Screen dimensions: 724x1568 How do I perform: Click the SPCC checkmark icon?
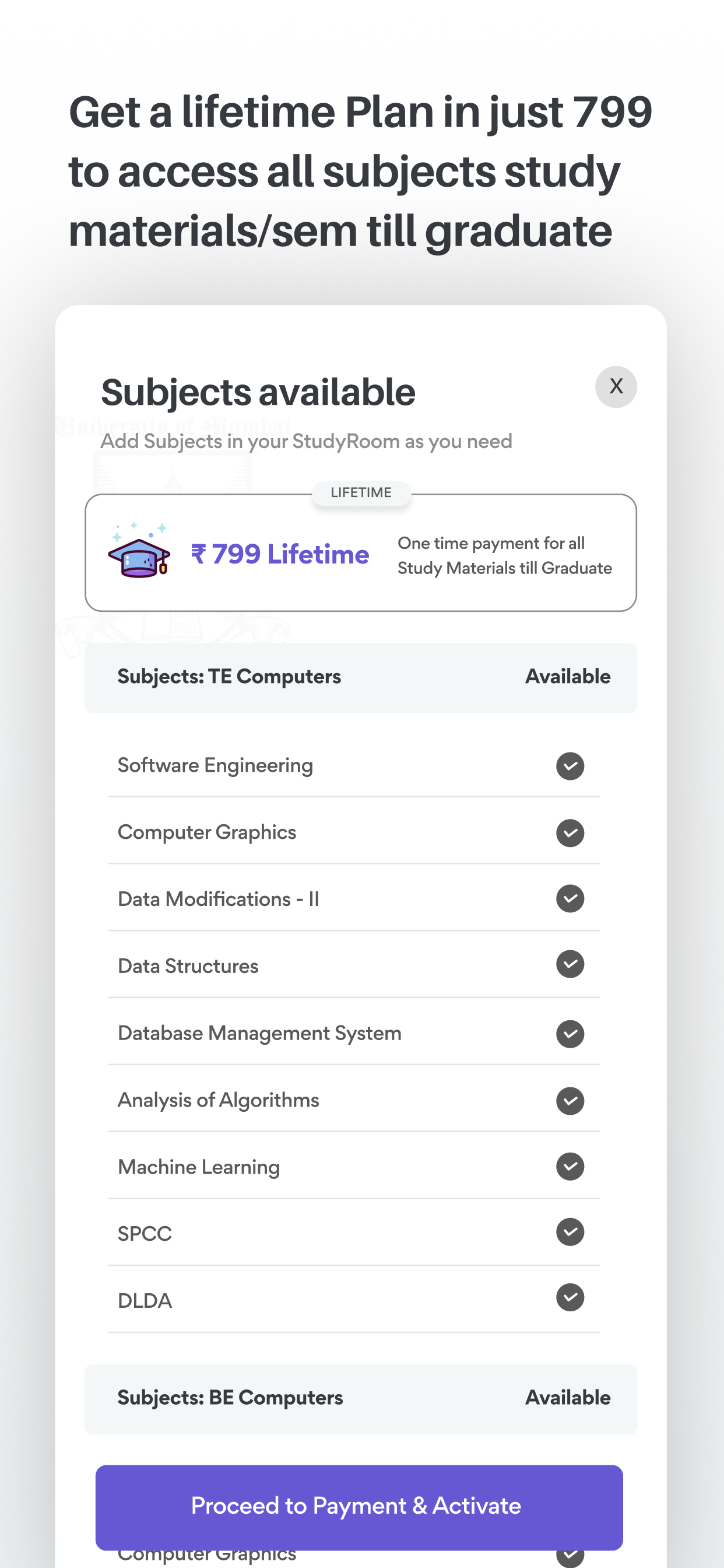coord(570,1232)
